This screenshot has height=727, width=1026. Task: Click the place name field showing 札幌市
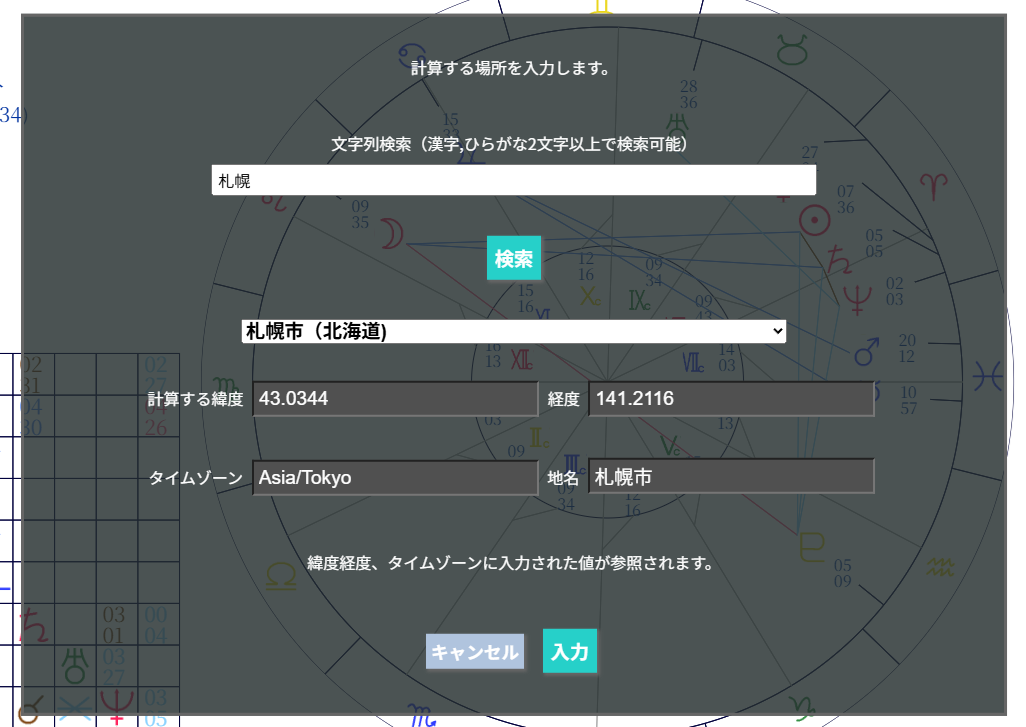click(x=731, y=475)
